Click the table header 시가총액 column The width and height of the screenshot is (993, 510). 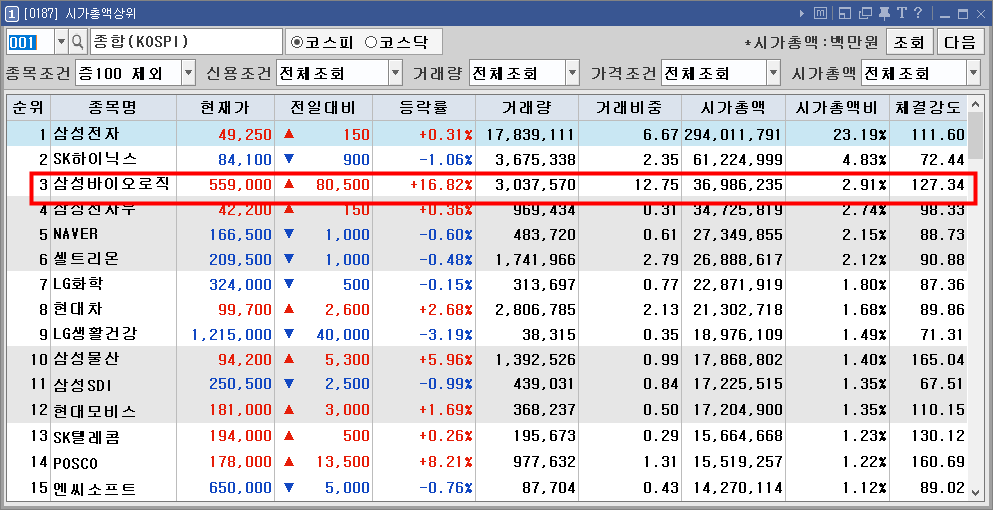point(733,108)
